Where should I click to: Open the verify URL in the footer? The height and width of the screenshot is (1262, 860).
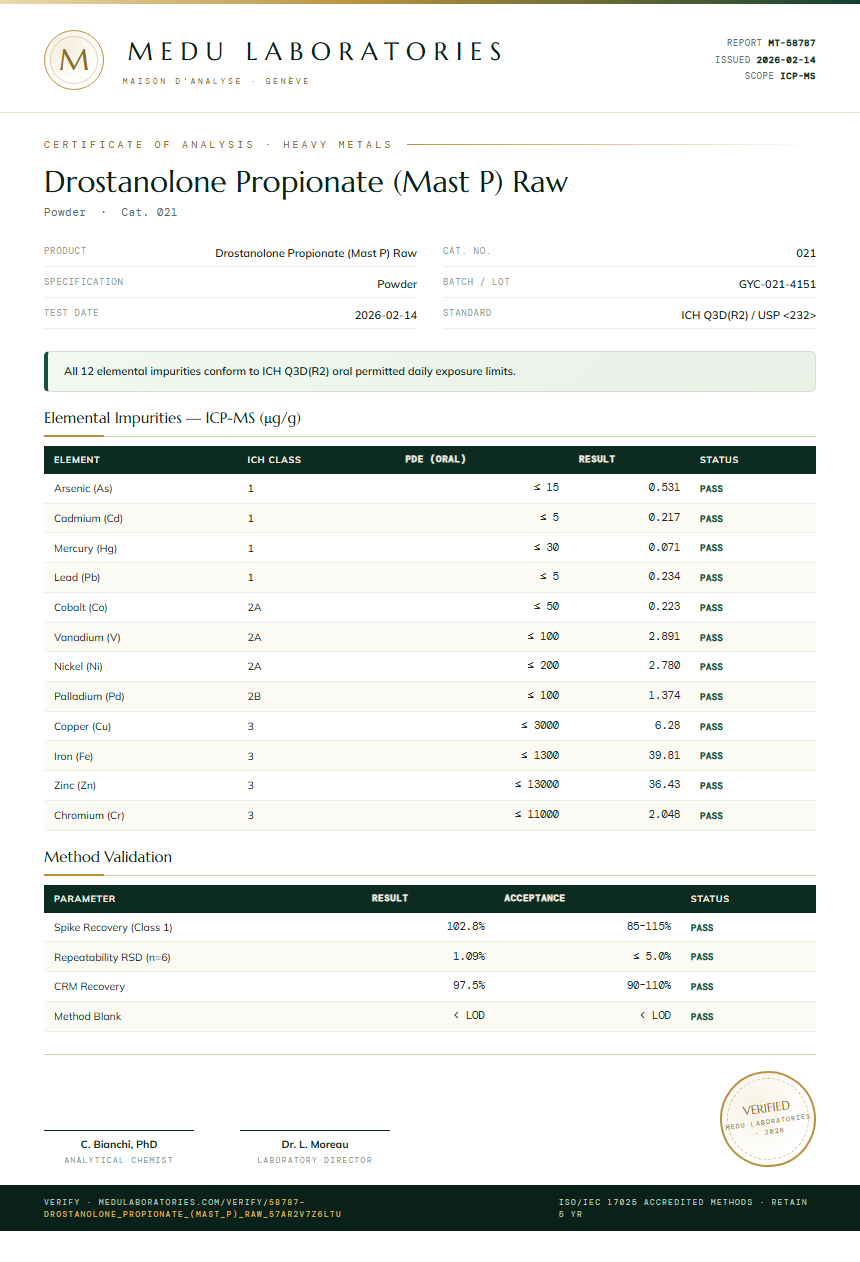click(x=193, y=1208)
